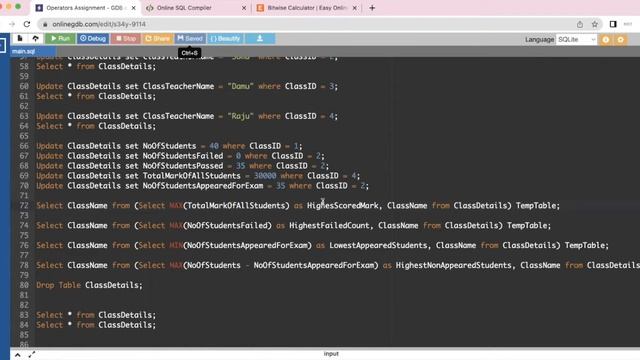This screenshot has width=640, height=360.
Task: Open a new browser tab
Action: [x=372, y=8]
